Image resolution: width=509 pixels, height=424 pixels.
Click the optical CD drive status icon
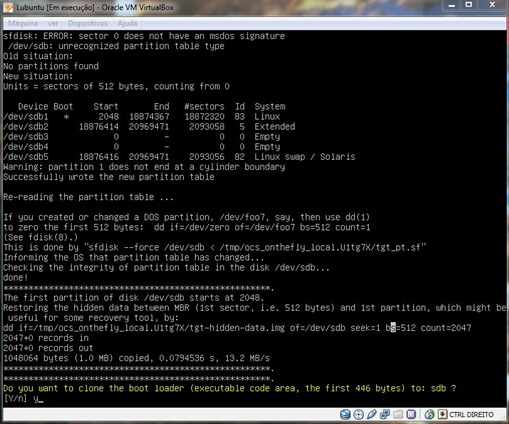[358, 414]
